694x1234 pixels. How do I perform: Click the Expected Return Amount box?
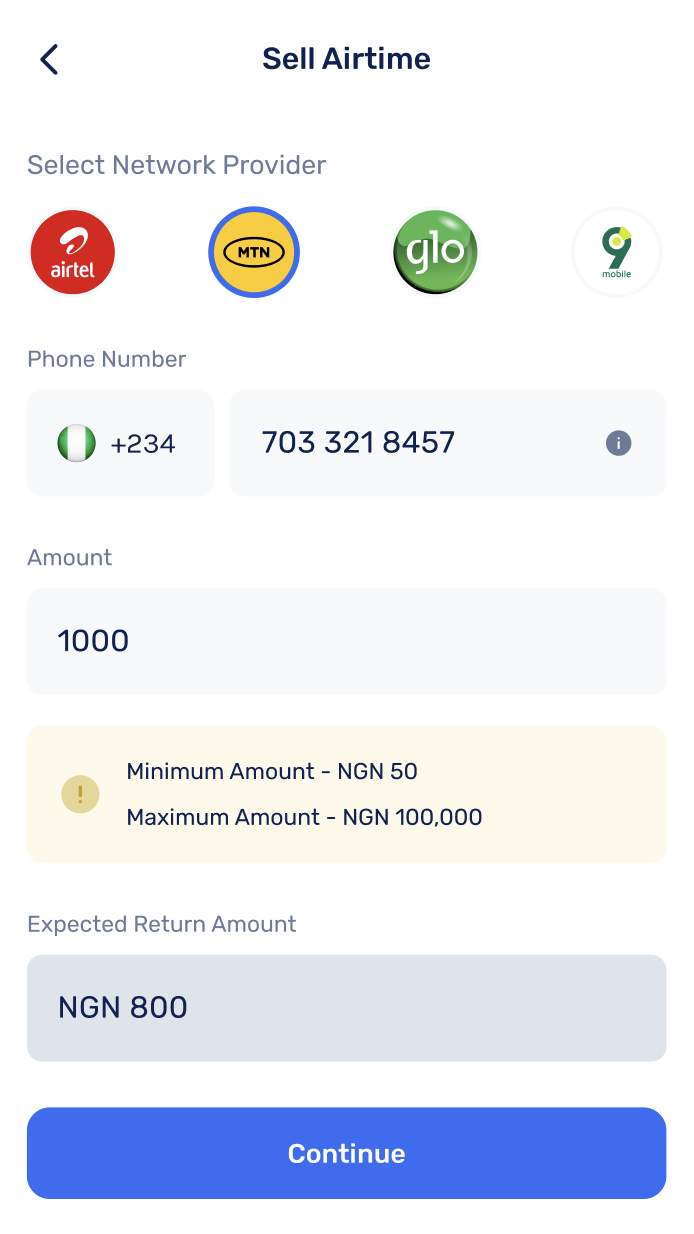click(x=346, y=1007)
